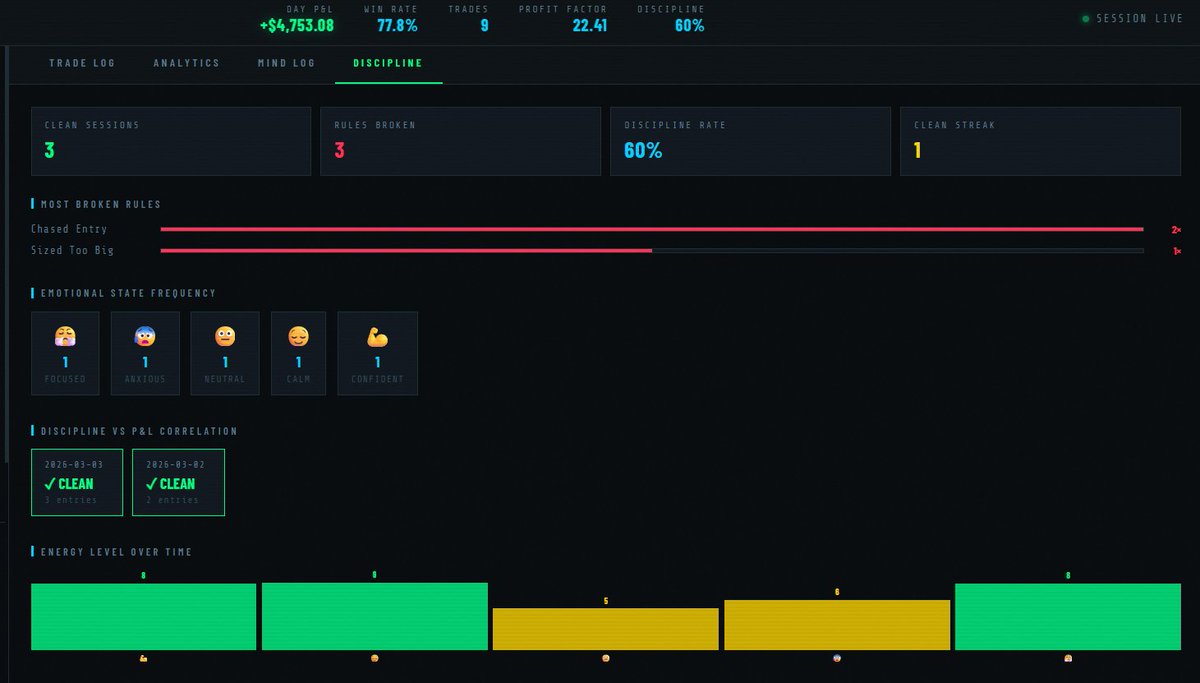
Task: Click the Trades count 9 in header
Action: (484, 26)
